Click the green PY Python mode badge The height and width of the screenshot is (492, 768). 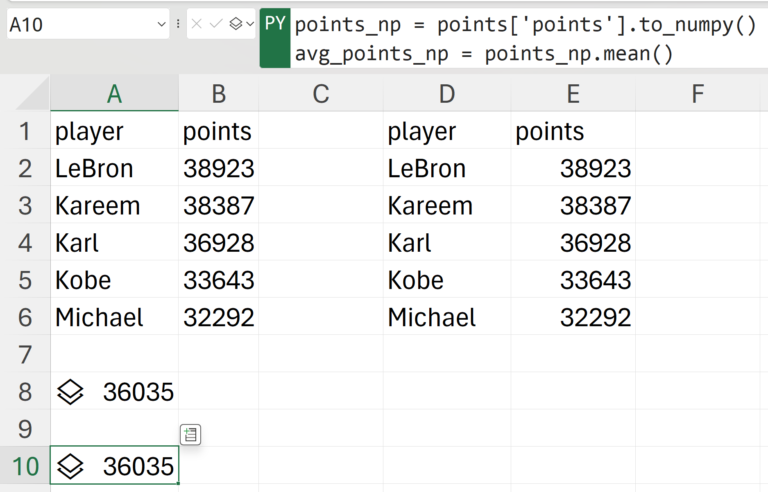275,23
